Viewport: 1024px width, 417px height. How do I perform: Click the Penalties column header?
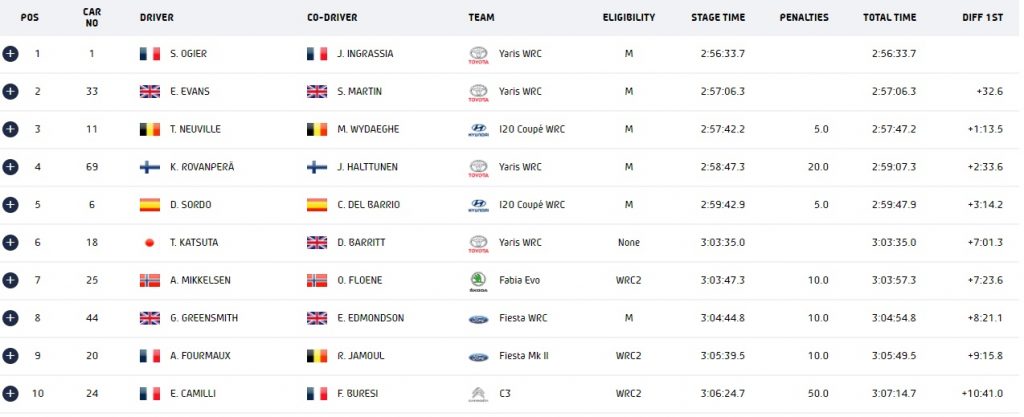pos(804,18)
